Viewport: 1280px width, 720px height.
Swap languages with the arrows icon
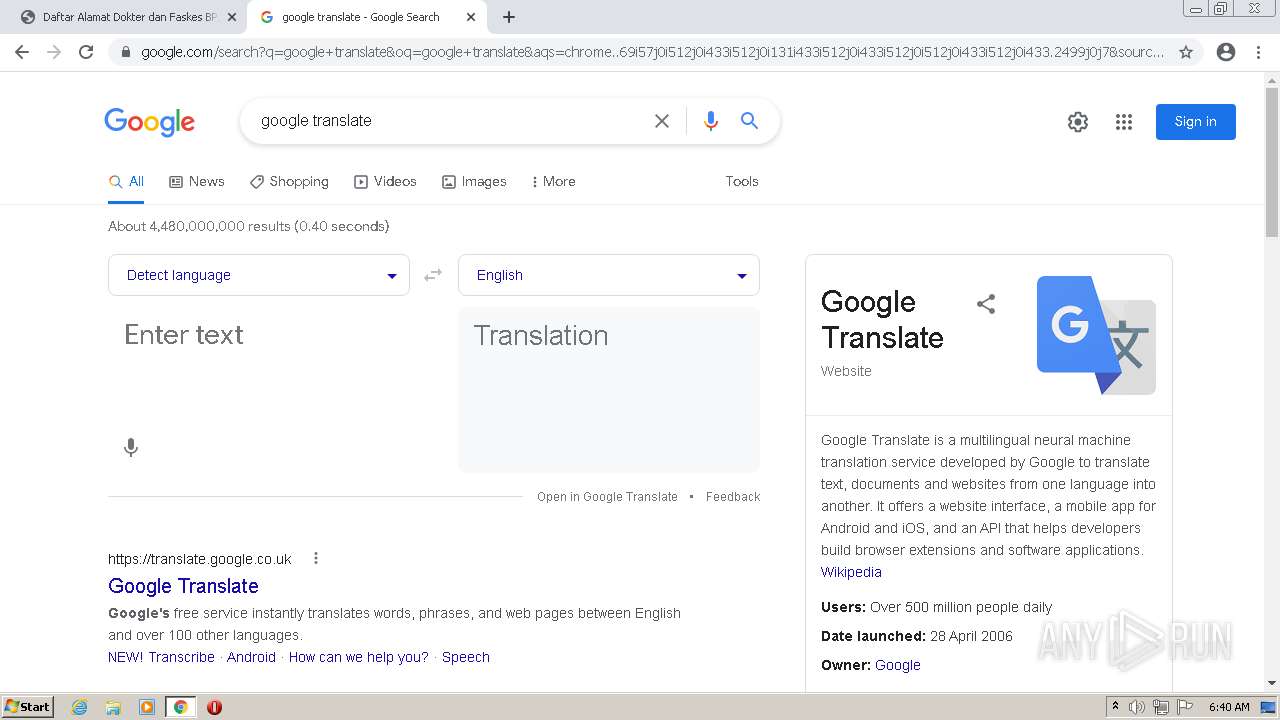(x=433, y=275)
